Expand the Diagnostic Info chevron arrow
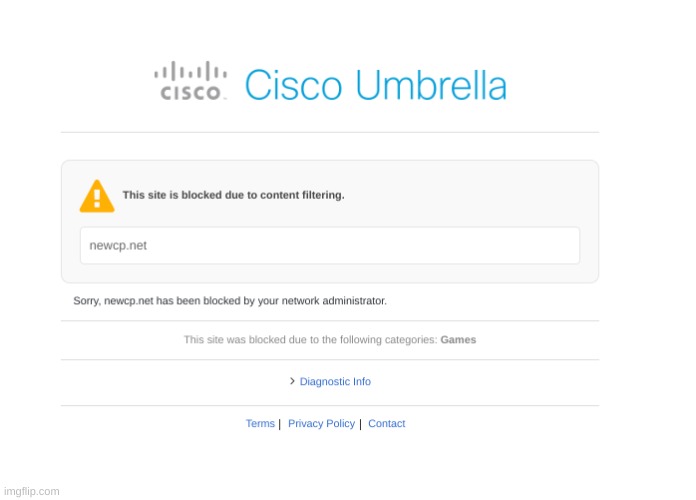Image resolution: width=696 pixels, height=500 pixels. coord(292,381)
